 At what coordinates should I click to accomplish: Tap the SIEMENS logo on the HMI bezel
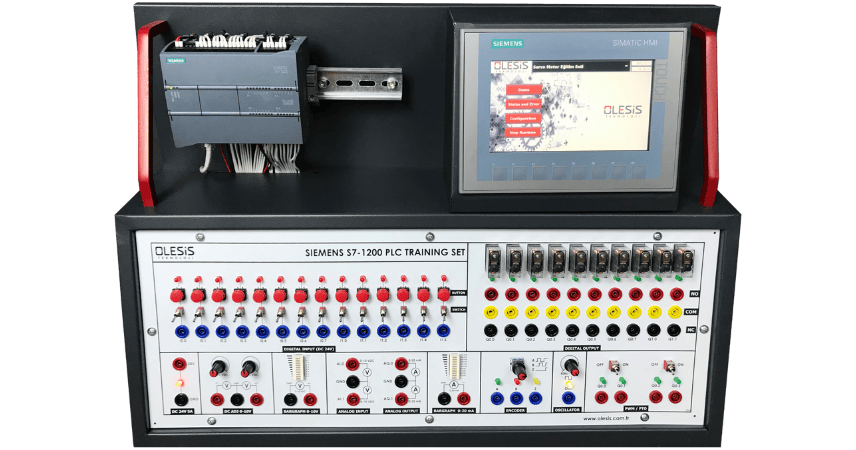(x=507, y=43)
